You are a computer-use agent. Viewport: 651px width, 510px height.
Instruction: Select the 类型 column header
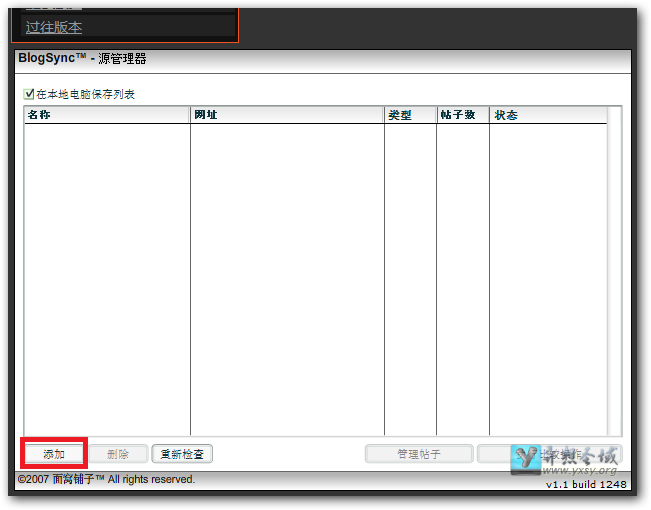click(x=409, y=115)
